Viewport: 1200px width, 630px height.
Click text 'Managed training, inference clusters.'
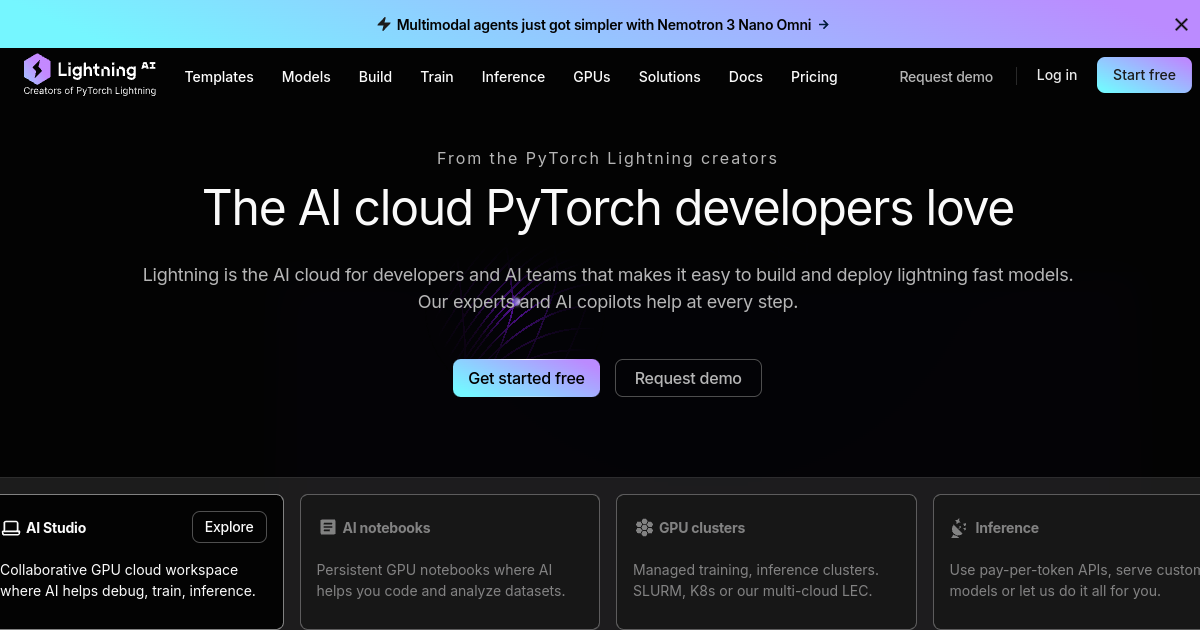(x=756, y=570)
